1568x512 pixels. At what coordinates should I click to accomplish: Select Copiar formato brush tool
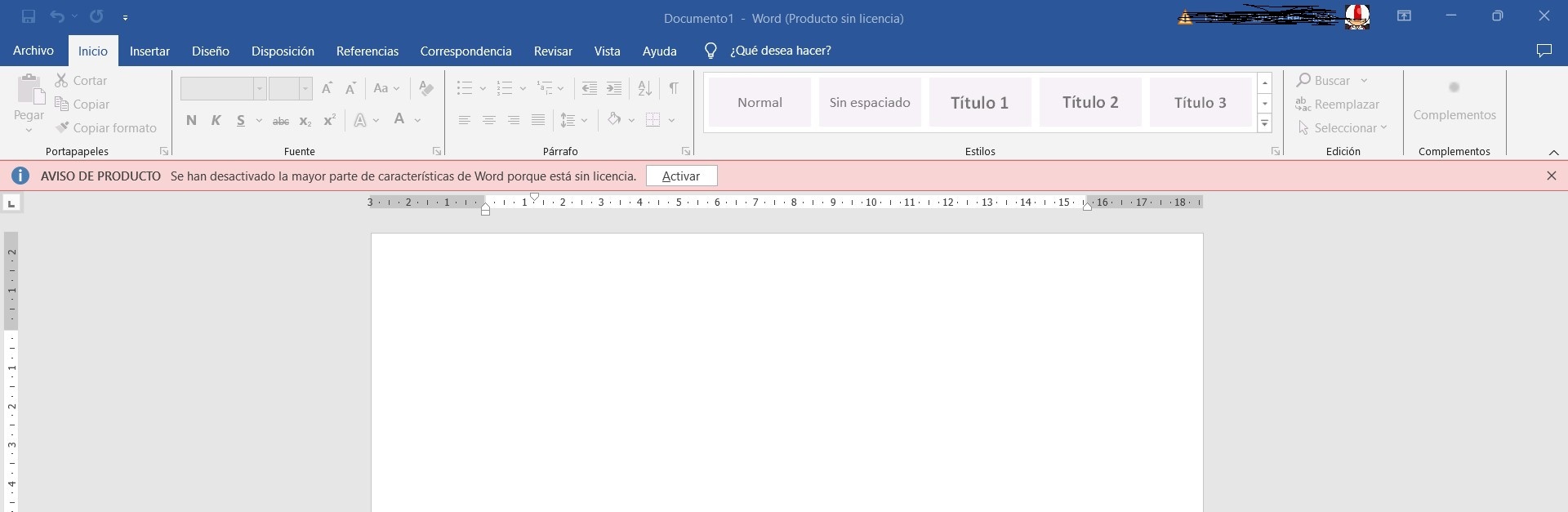click(x=106, y=127)
